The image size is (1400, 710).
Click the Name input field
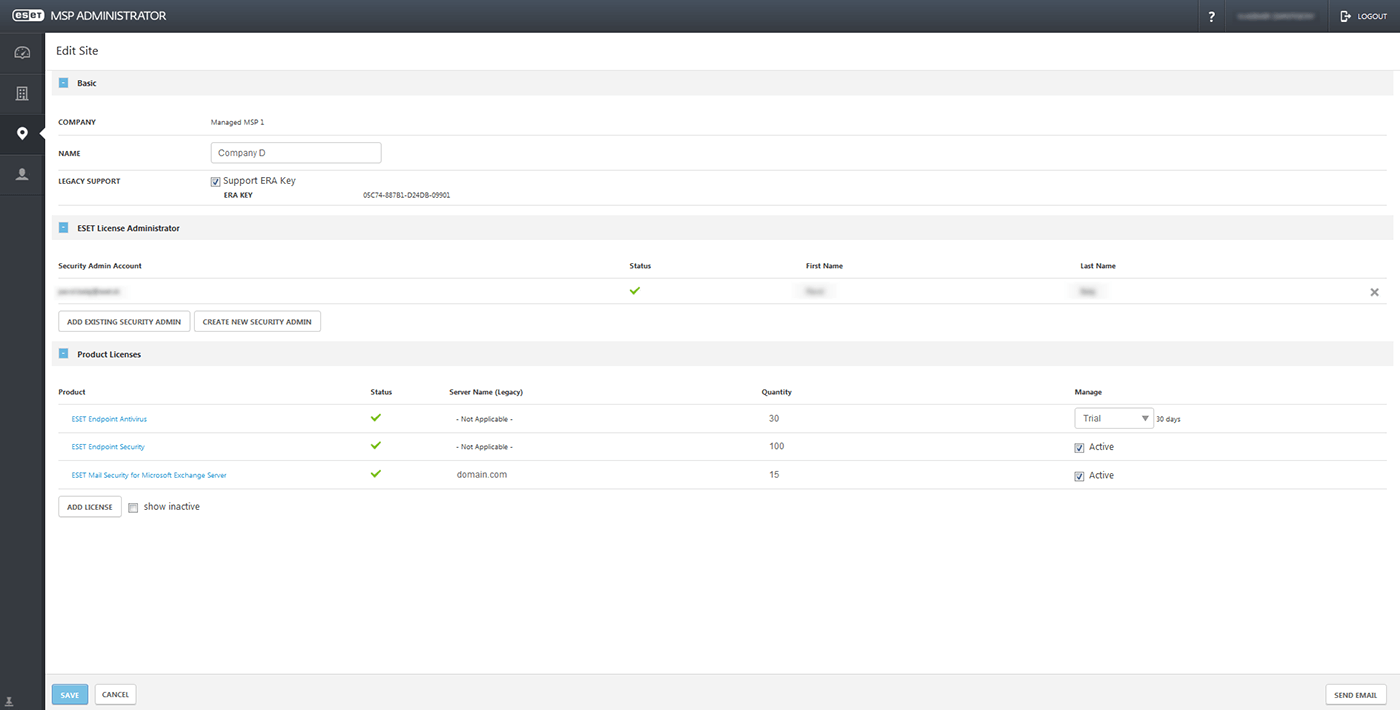[x=296, y=153]
